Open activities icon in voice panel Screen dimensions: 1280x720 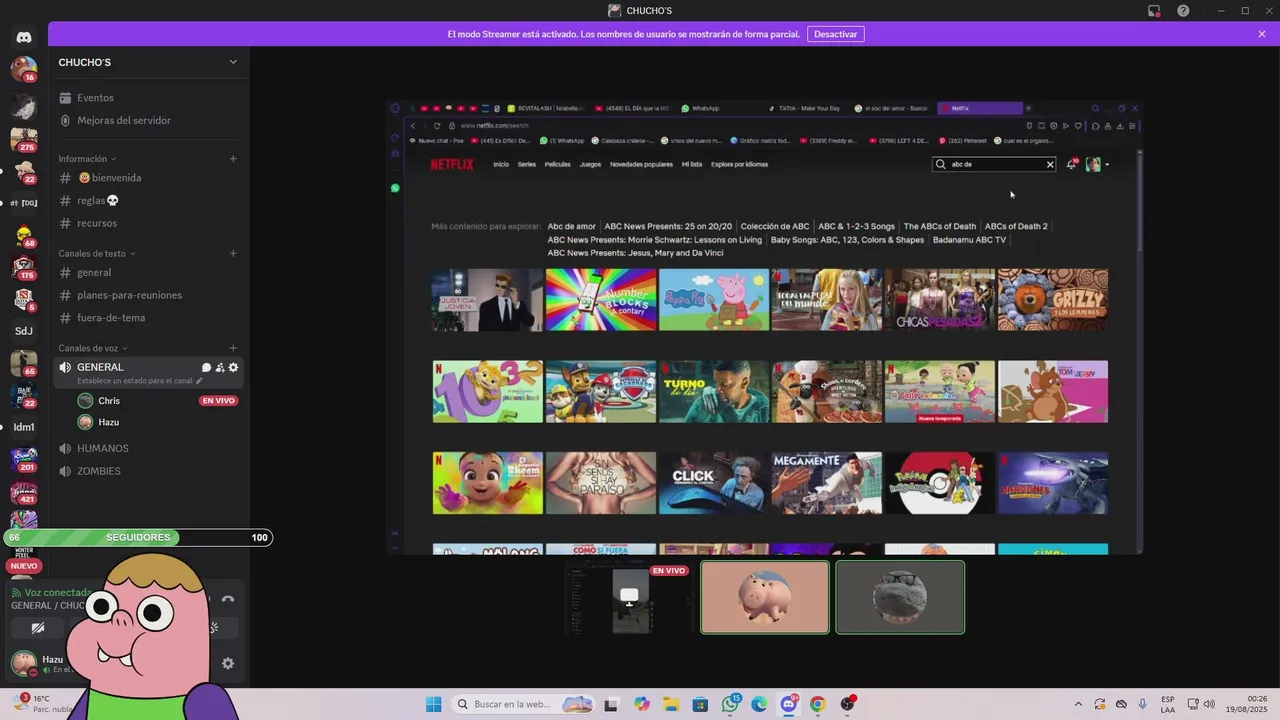tap(212, 628)
